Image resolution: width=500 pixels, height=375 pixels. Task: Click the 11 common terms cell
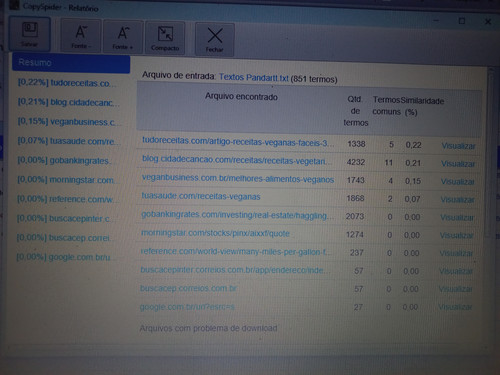click(x=388, y=163)
